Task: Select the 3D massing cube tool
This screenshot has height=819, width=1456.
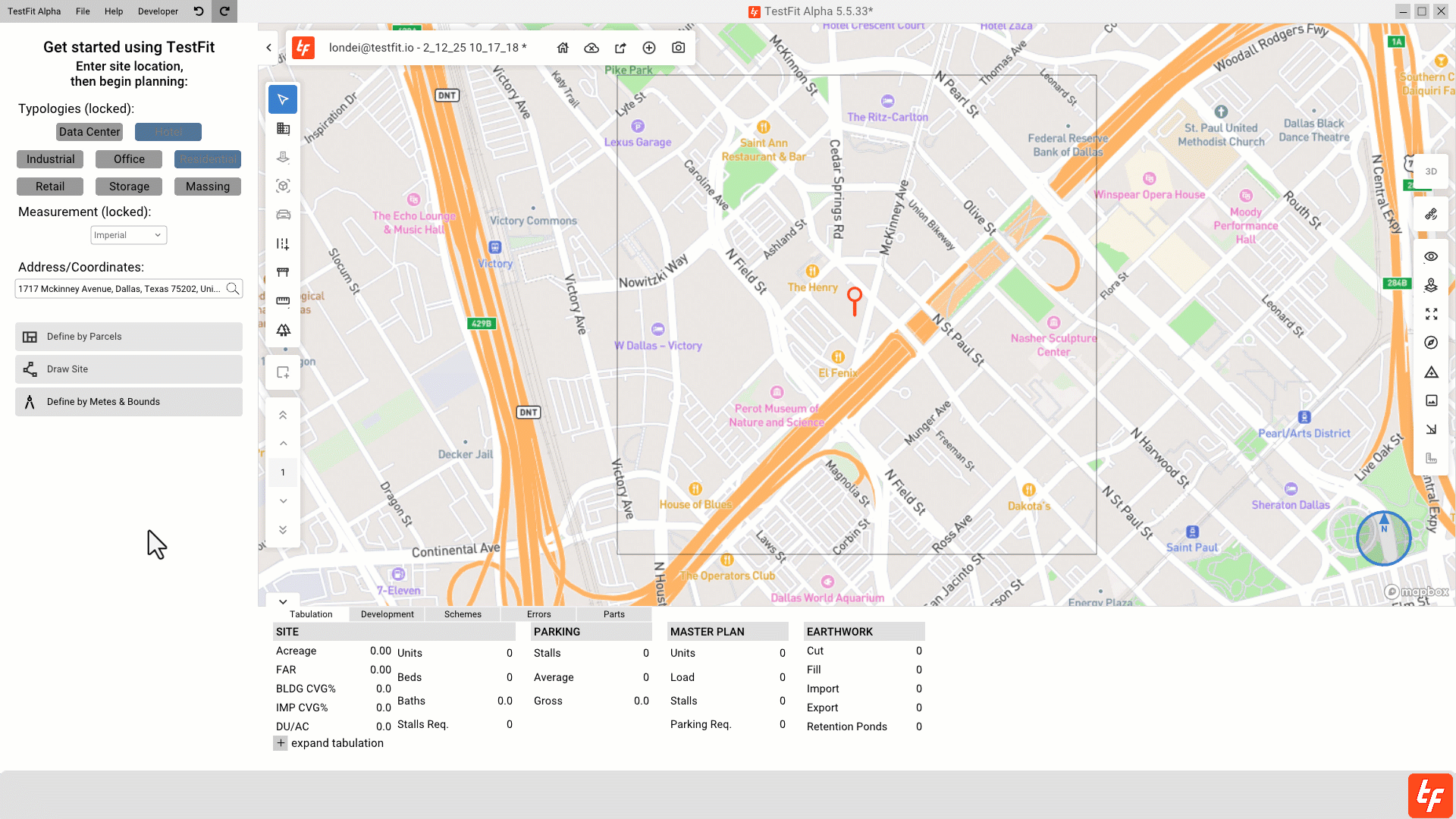Action: [x=283, y=186]
